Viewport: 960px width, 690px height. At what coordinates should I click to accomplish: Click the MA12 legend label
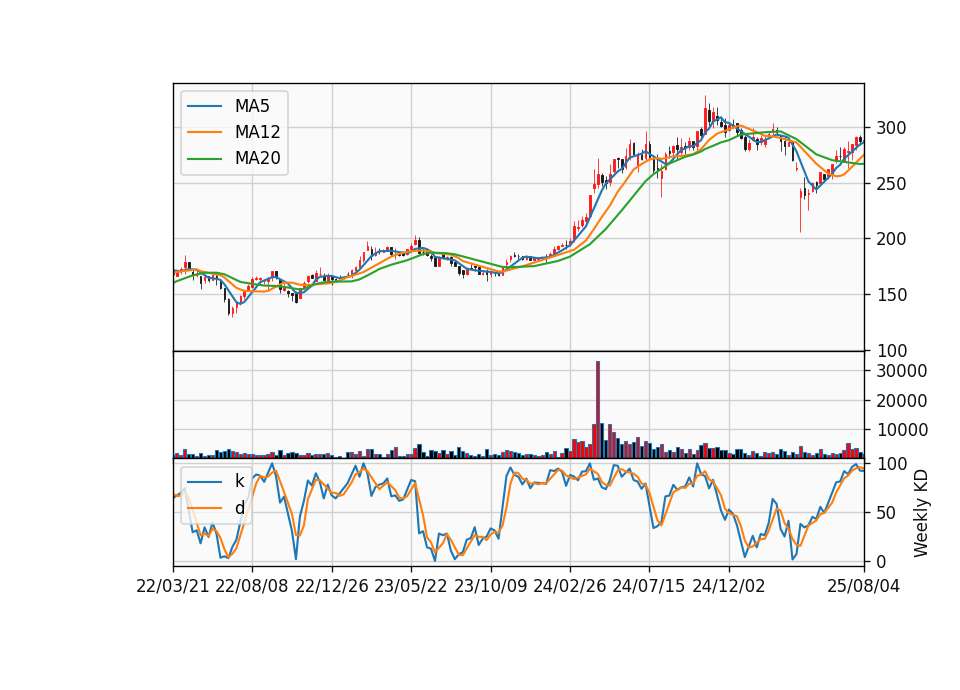(257, 132)
